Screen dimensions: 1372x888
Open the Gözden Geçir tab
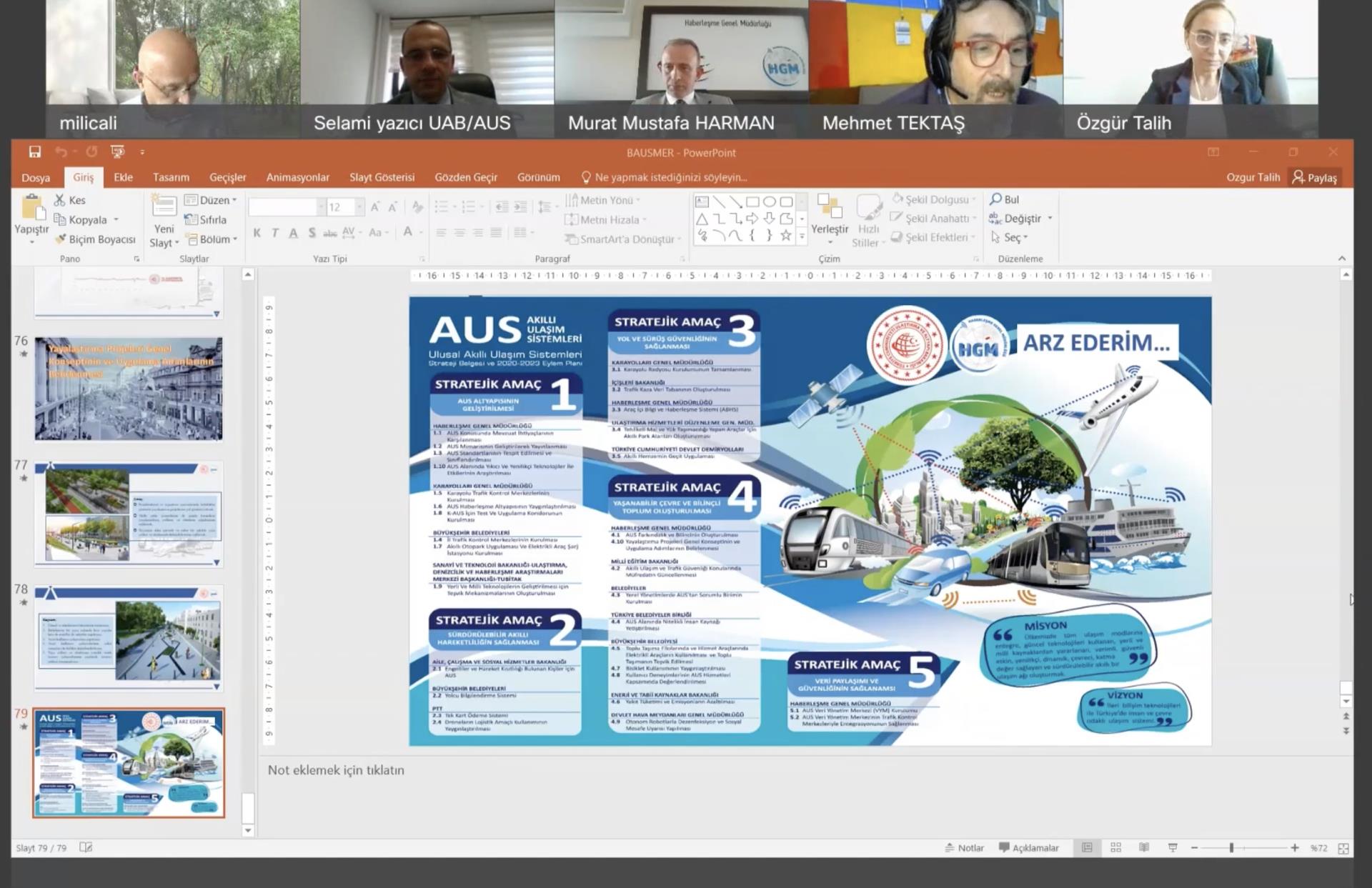[466, 177]
